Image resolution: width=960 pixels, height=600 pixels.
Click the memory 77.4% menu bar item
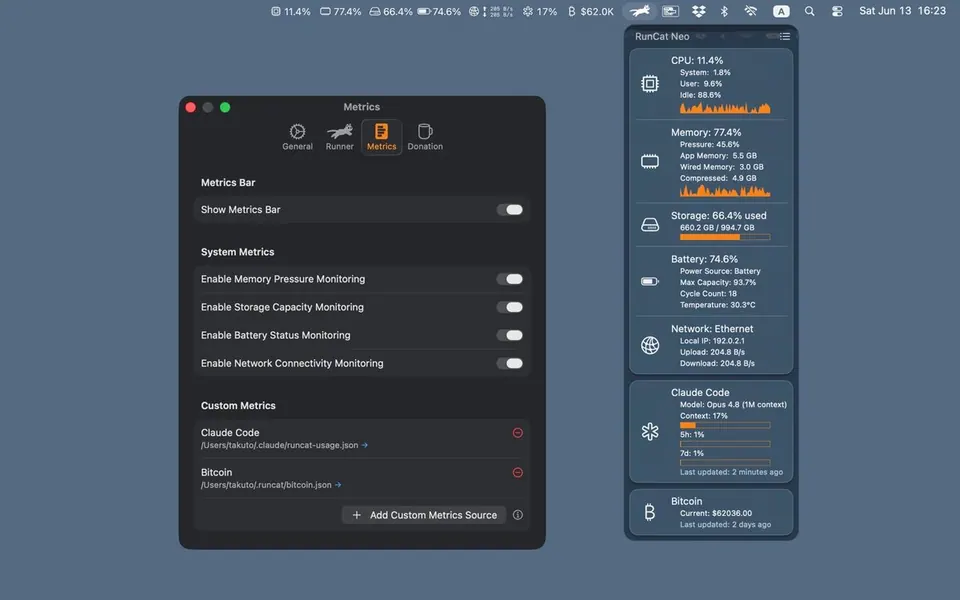tap(341, 11)
